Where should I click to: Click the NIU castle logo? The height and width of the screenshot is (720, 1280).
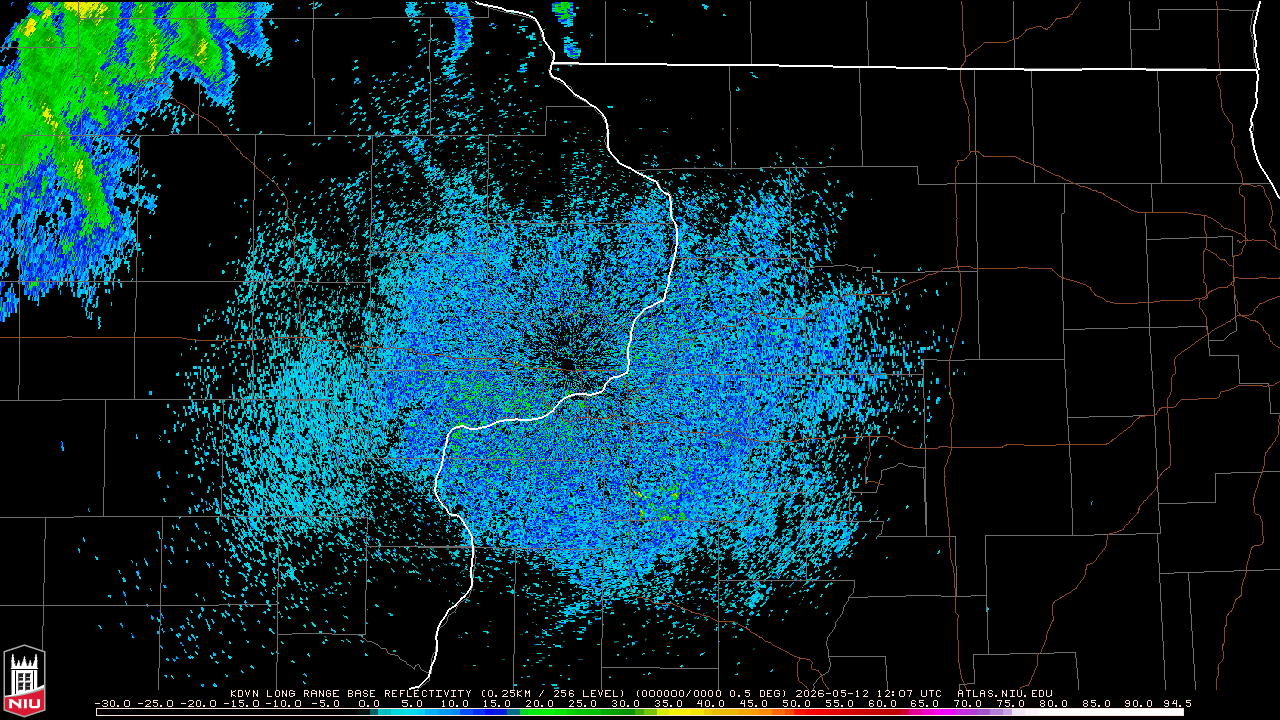[x=24, y=681]
